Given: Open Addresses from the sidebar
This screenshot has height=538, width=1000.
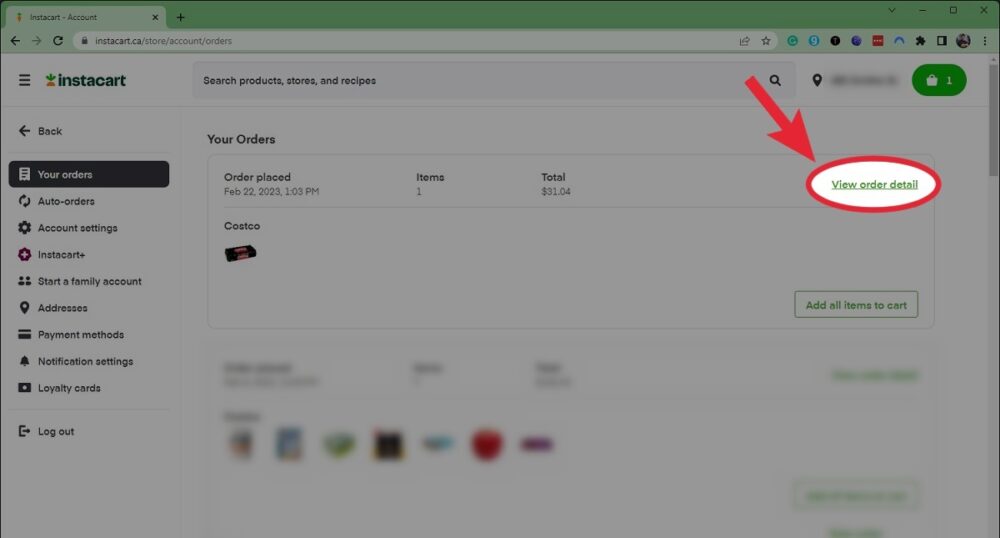Looking at the screenshot, I should (62, 308).
